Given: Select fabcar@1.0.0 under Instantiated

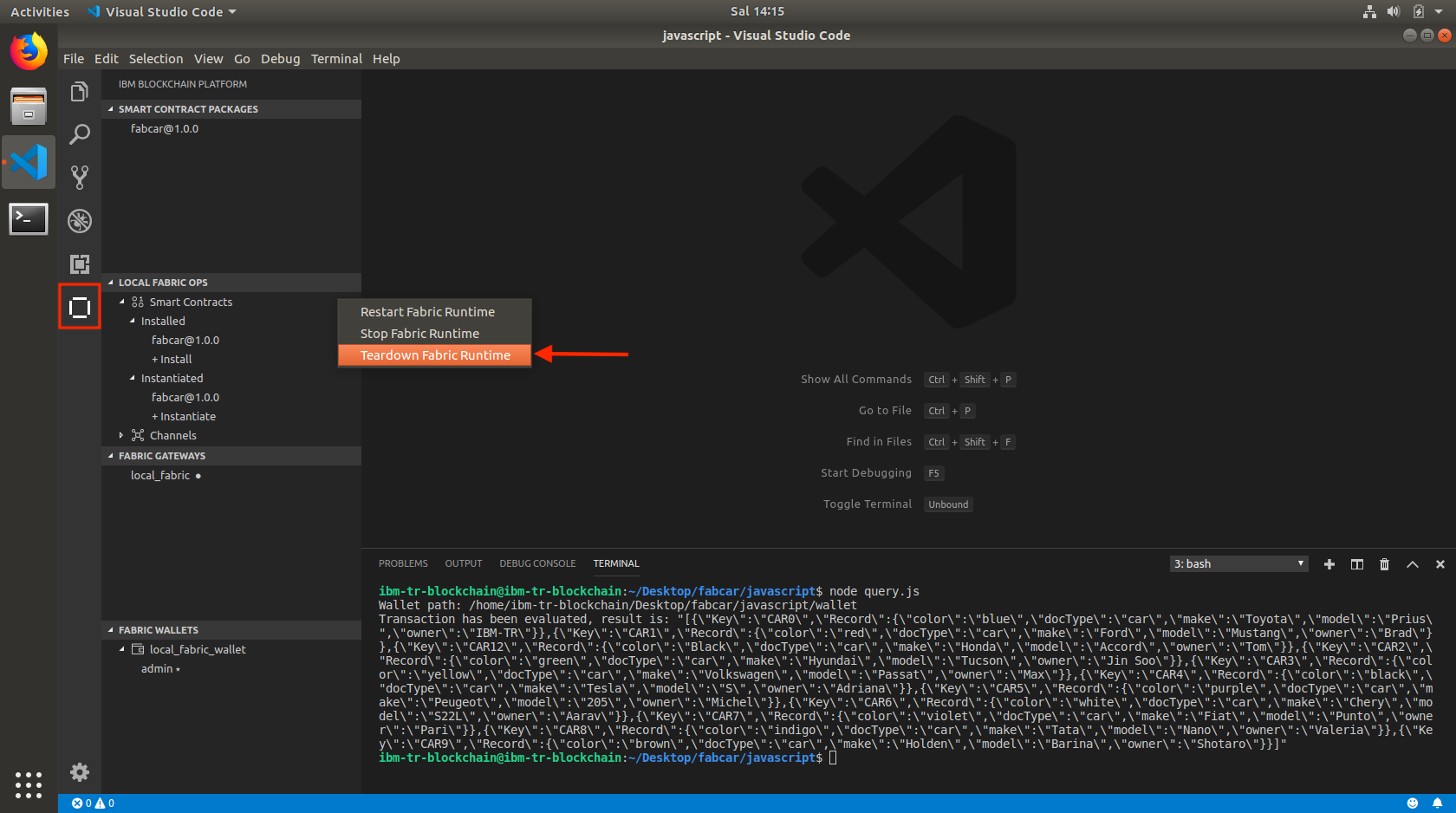Looking at the screenshot, I should tap(185, 397).
